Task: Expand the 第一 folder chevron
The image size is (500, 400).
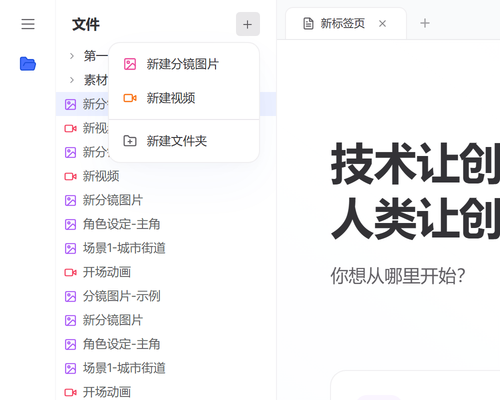Action: [x=72, y=56]
